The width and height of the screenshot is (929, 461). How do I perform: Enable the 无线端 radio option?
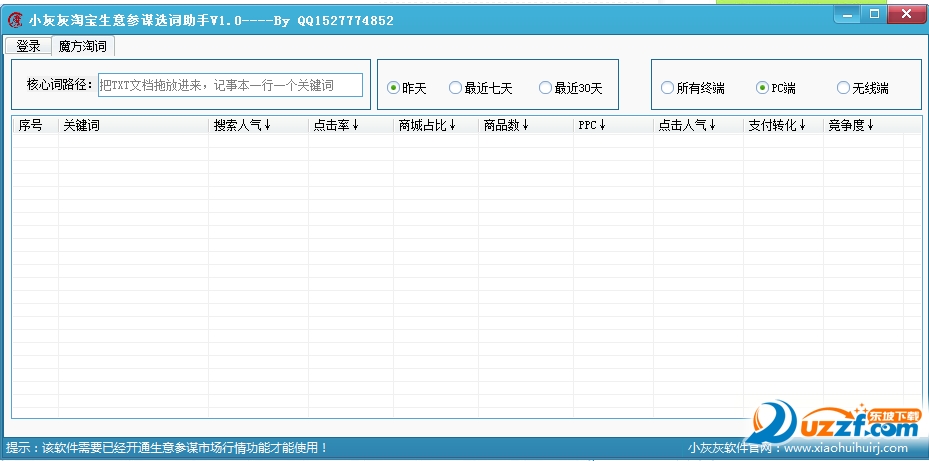pos(863,88)
